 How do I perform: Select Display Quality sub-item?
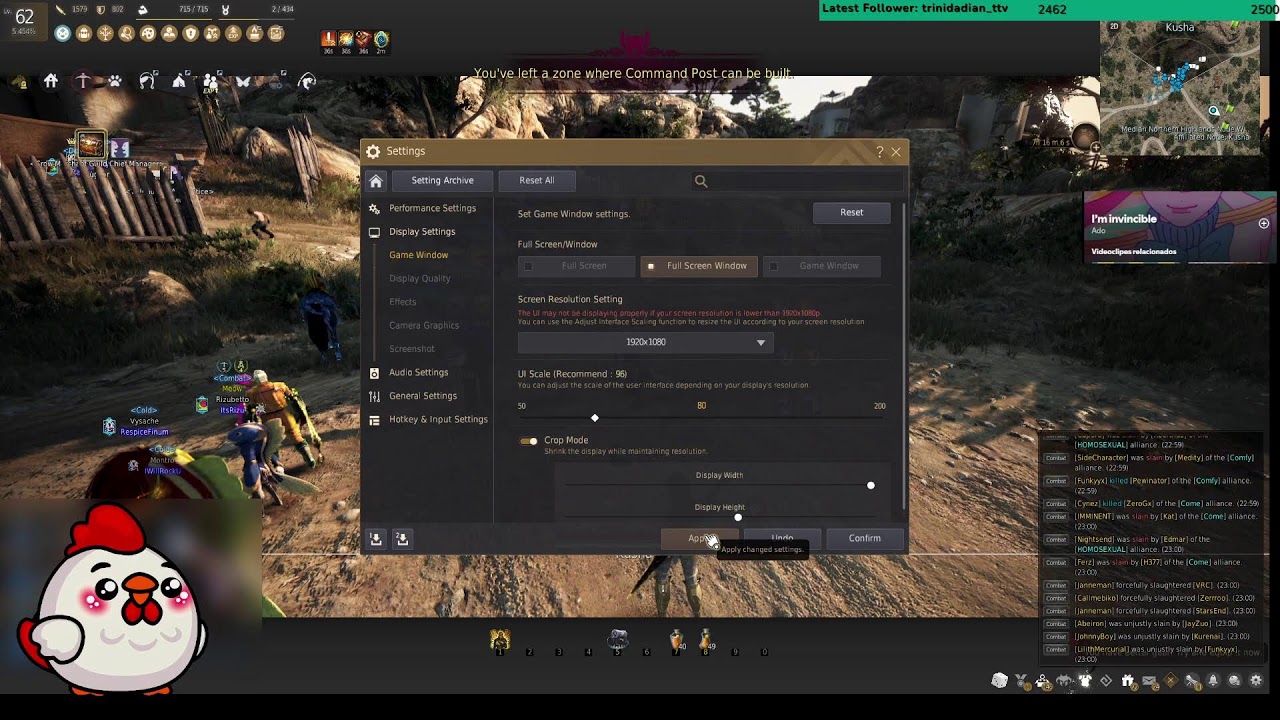click(419, 278)
